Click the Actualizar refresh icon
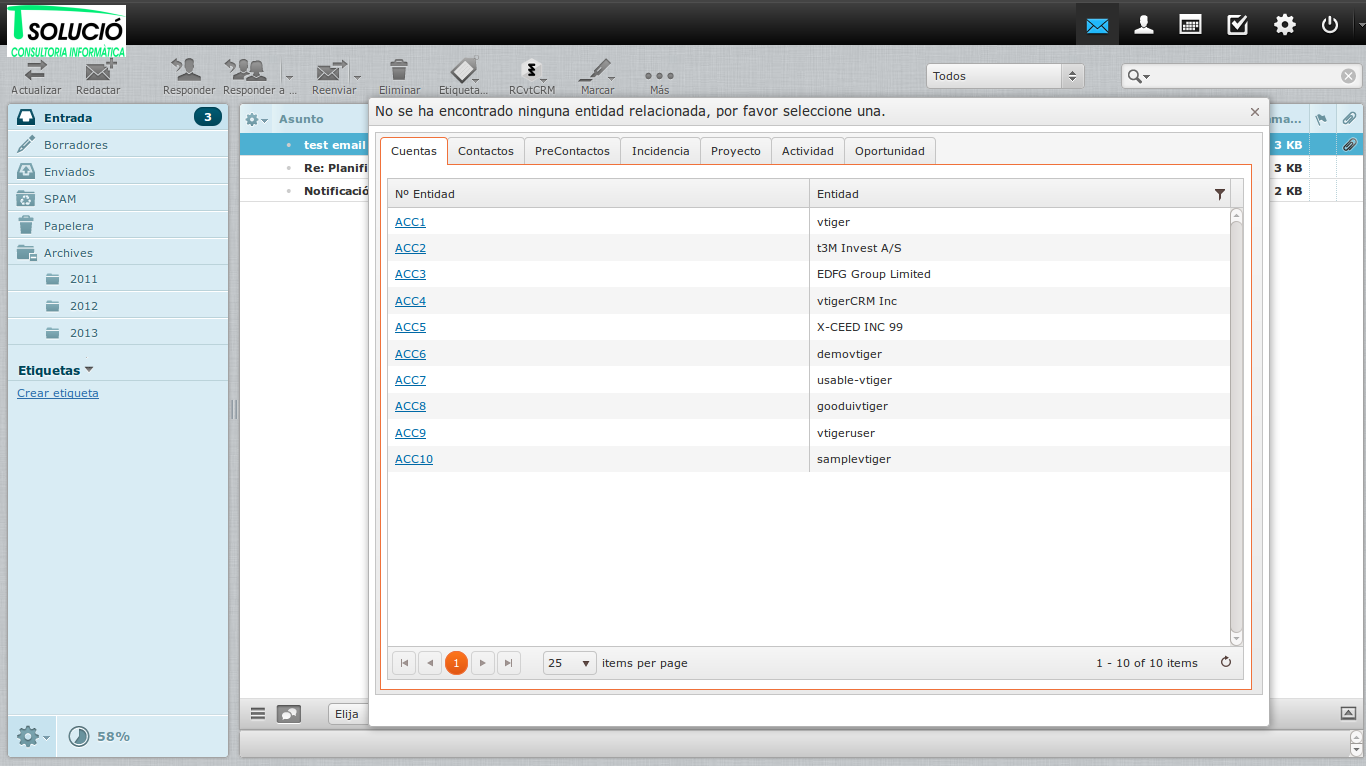Image resolution: width=1366 pixels, height=766 pixels. [36, 71]
